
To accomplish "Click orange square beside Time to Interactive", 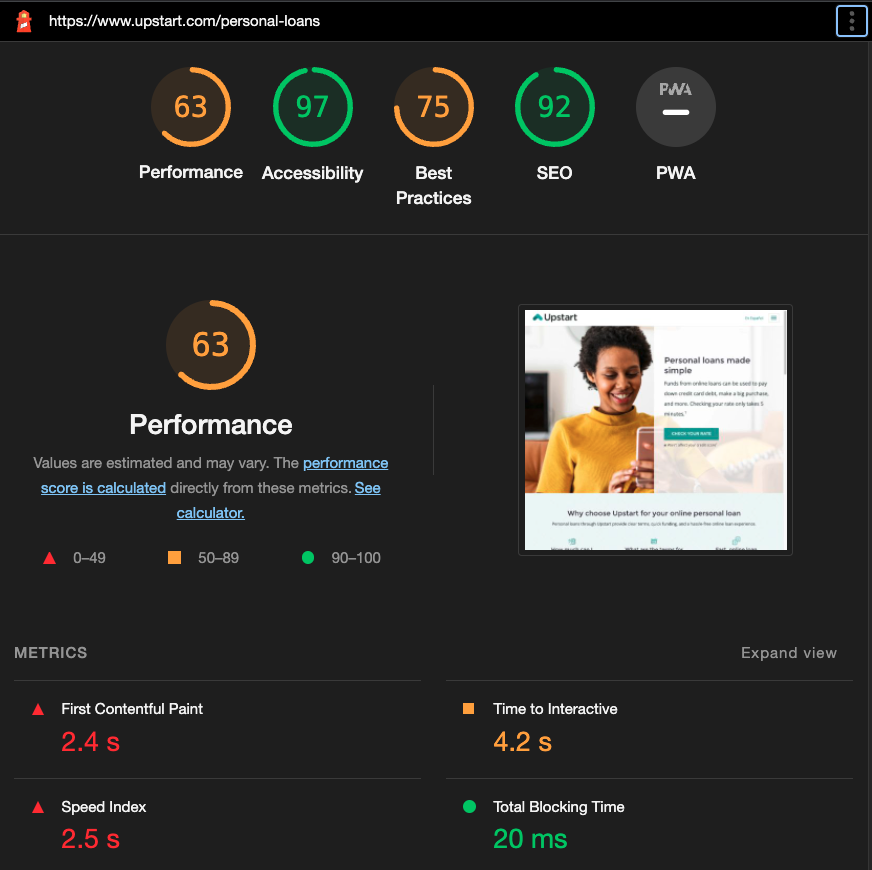I will [x=468, y=708].
